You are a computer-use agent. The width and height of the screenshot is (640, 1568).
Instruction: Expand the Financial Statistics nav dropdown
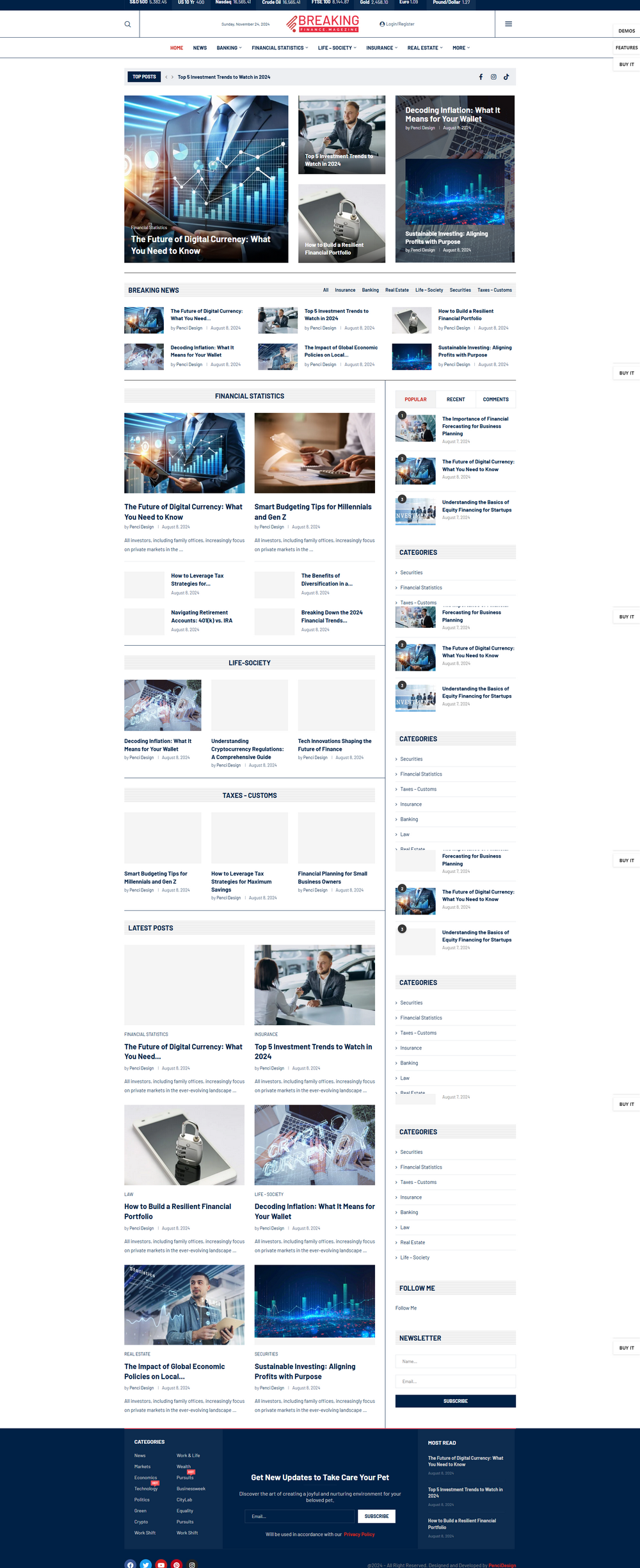[280, 48]
